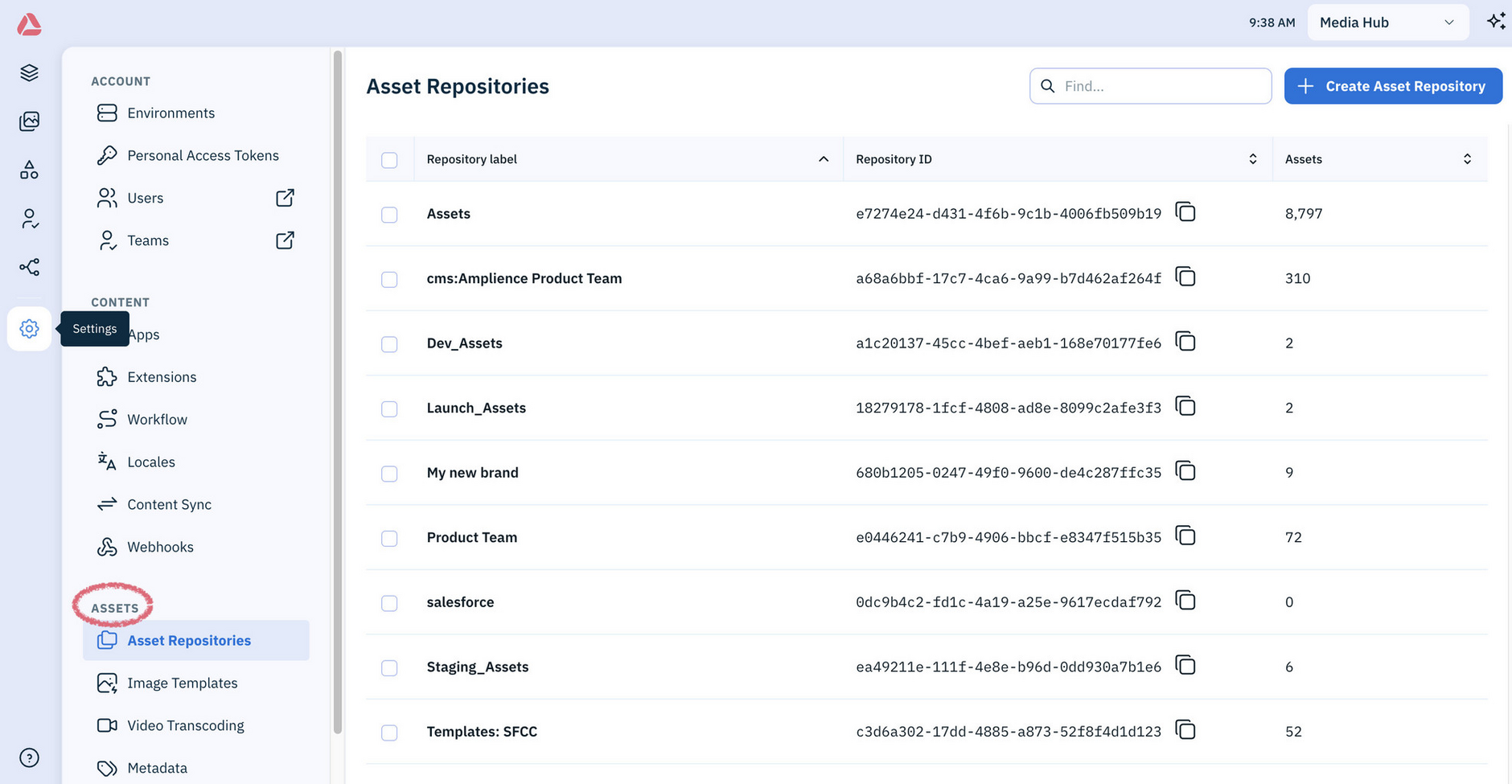Check the Dev_Assets row checkbox

click(x=389, y=344)
